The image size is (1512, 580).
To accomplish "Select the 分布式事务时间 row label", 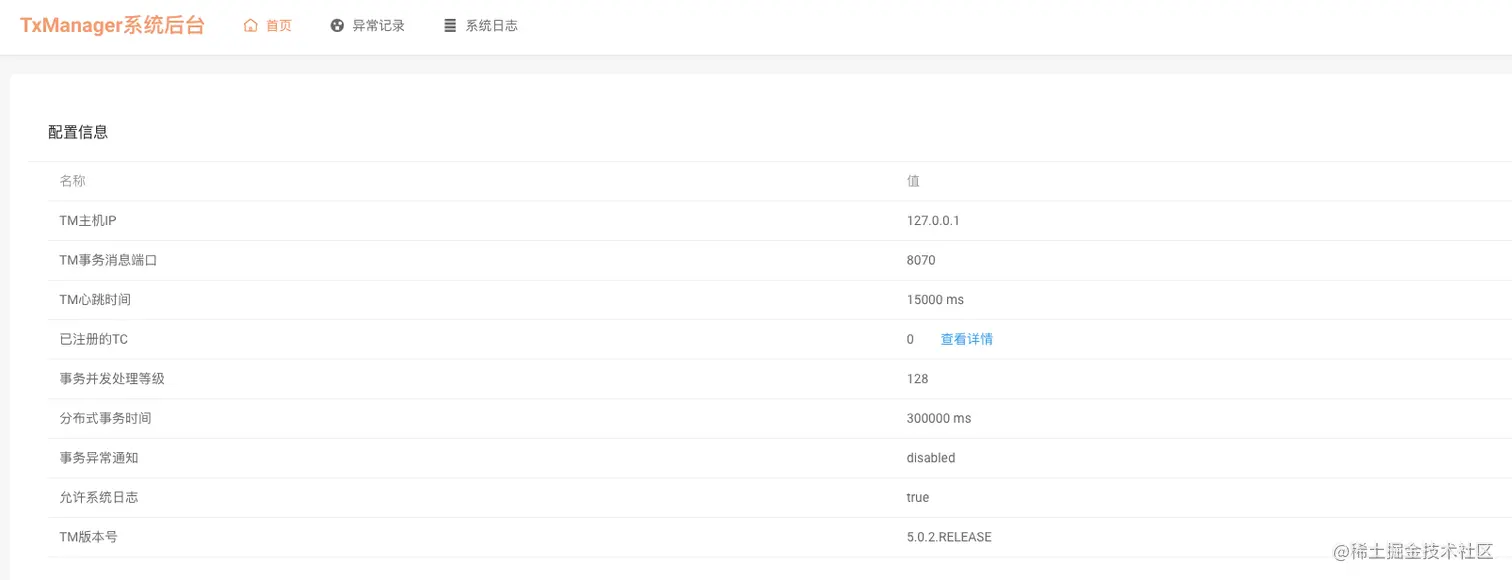I will tap(105, 418).
